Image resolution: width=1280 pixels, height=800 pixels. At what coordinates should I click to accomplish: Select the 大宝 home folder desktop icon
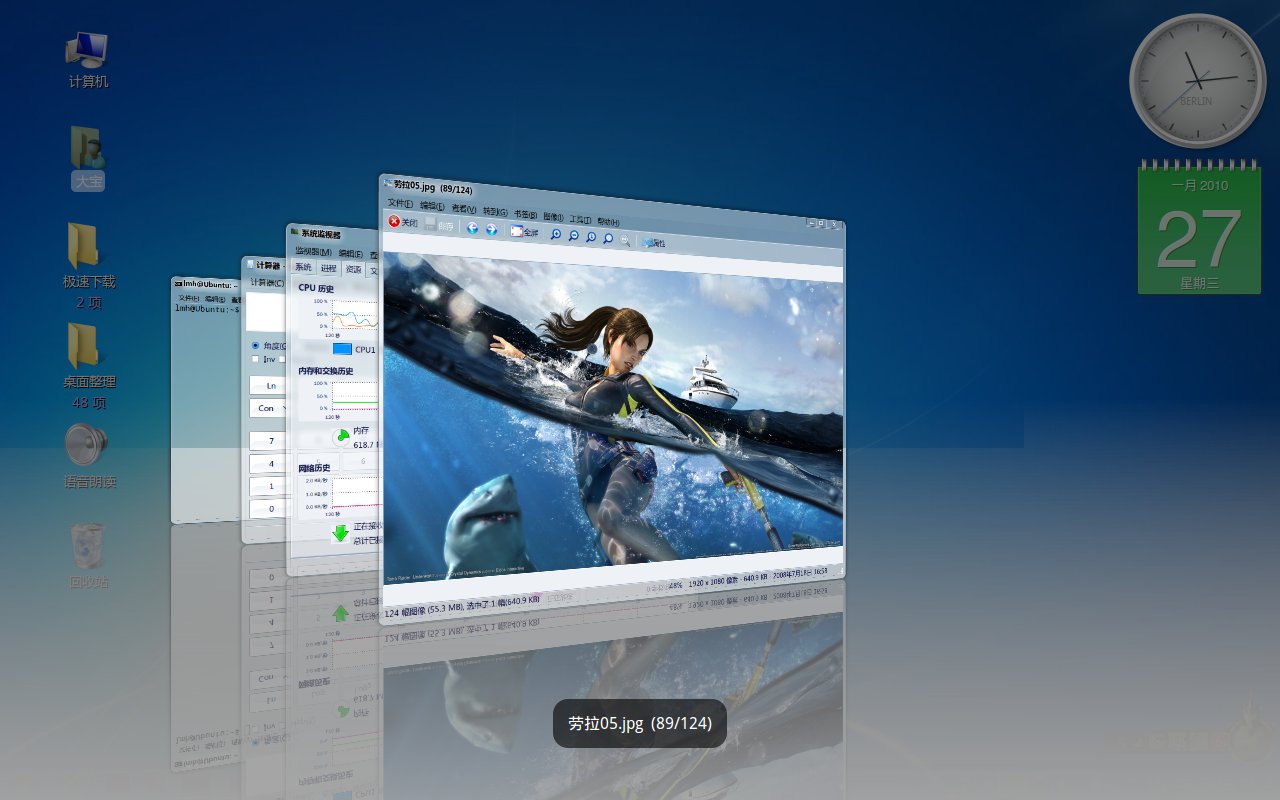click(x=88, y=157)
